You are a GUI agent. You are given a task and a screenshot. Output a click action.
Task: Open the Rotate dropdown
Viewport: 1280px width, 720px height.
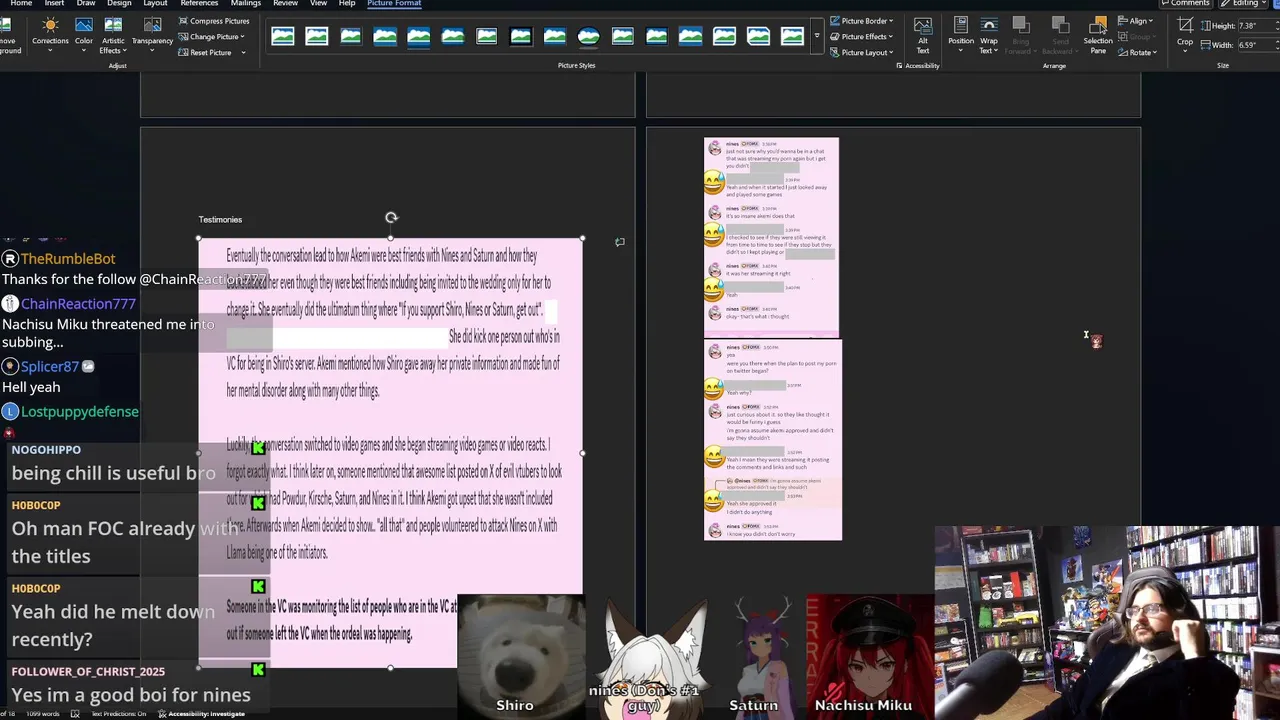point(1138,52)
